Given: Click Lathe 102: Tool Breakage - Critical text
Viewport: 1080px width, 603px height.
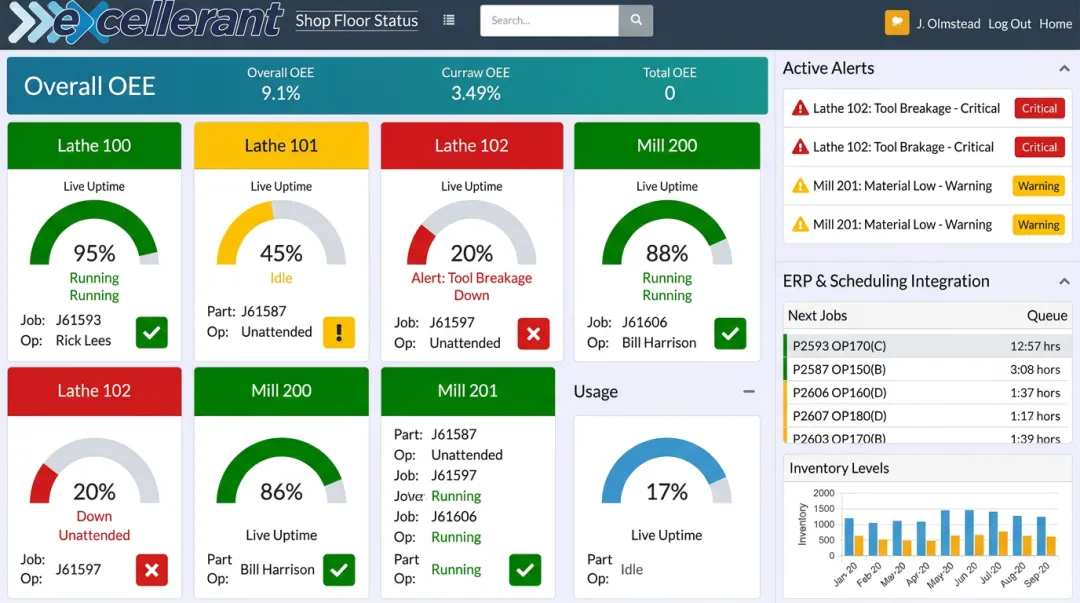Looking at the screenshot, I should [x=906, y=108].
